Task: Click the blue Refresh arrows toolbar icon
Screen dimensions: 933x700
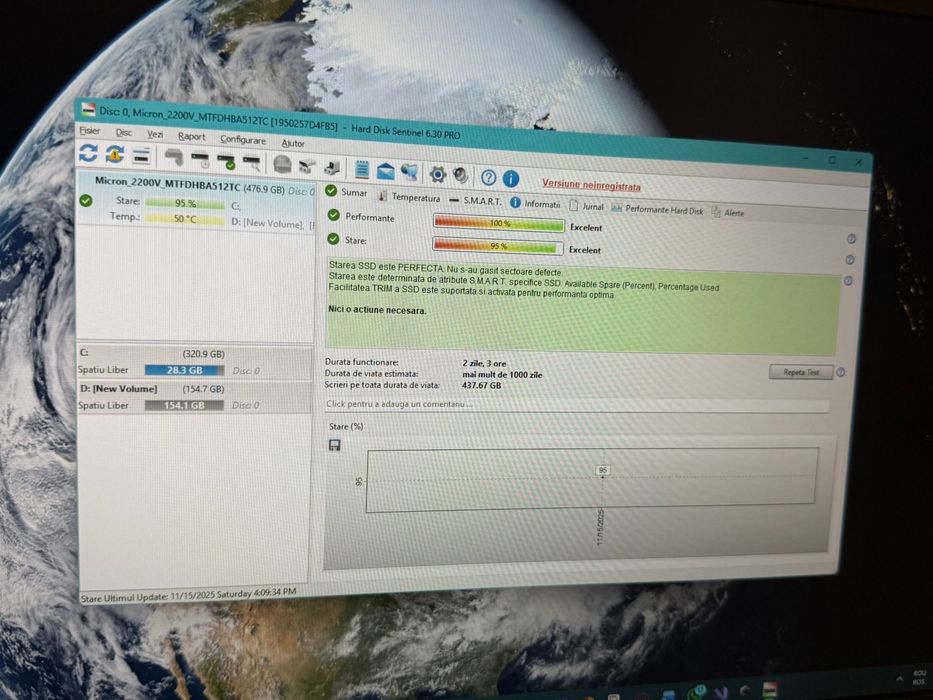Action: pos(88,154)
